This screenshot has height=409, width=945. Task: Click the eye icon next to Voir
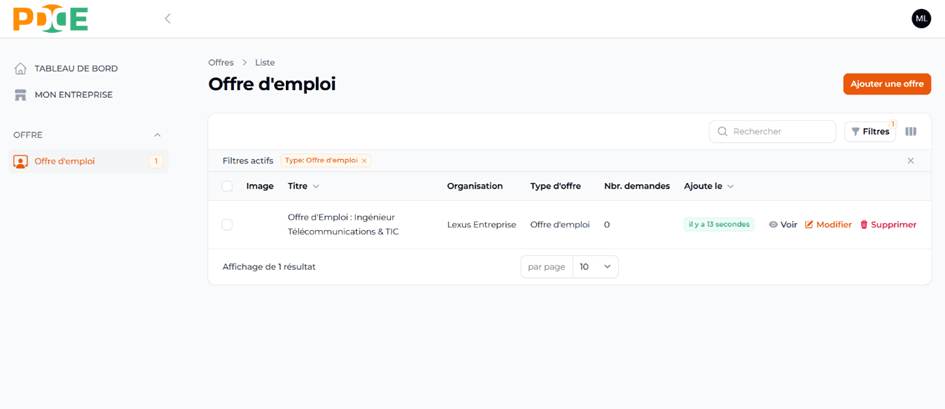pos(773,225)
